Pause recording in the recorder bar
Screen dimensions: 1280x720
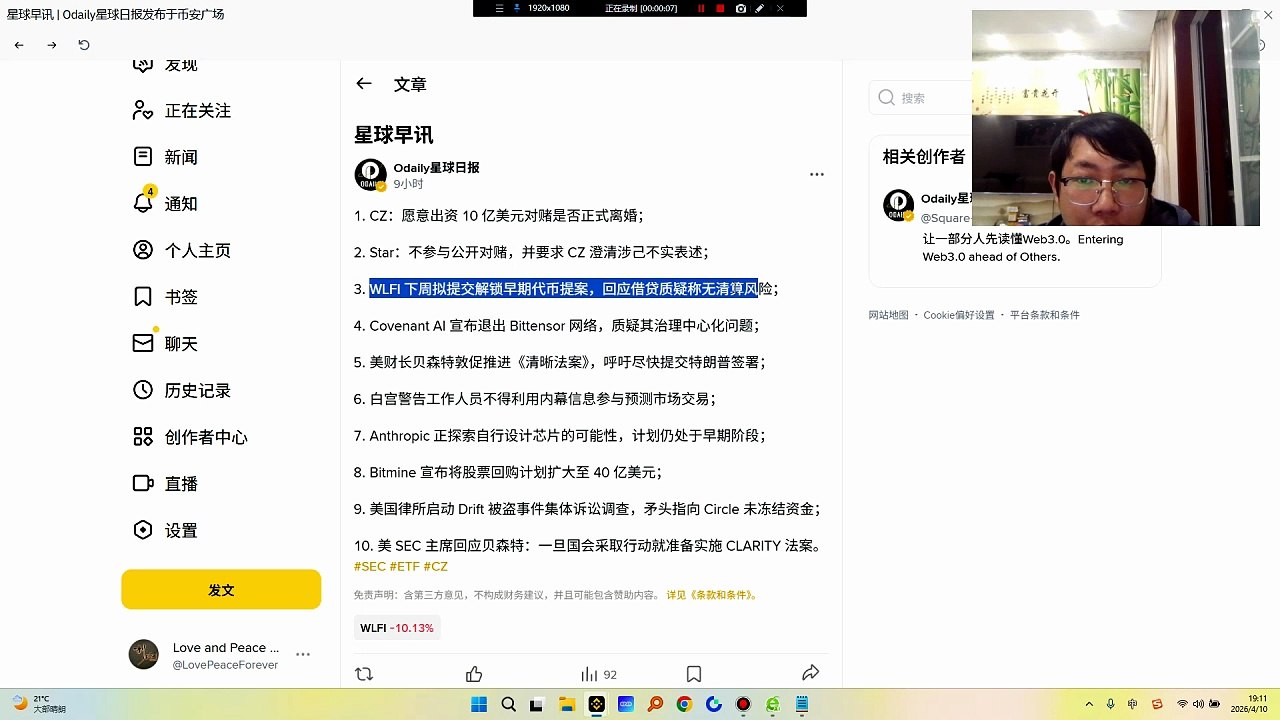(700, 8)
